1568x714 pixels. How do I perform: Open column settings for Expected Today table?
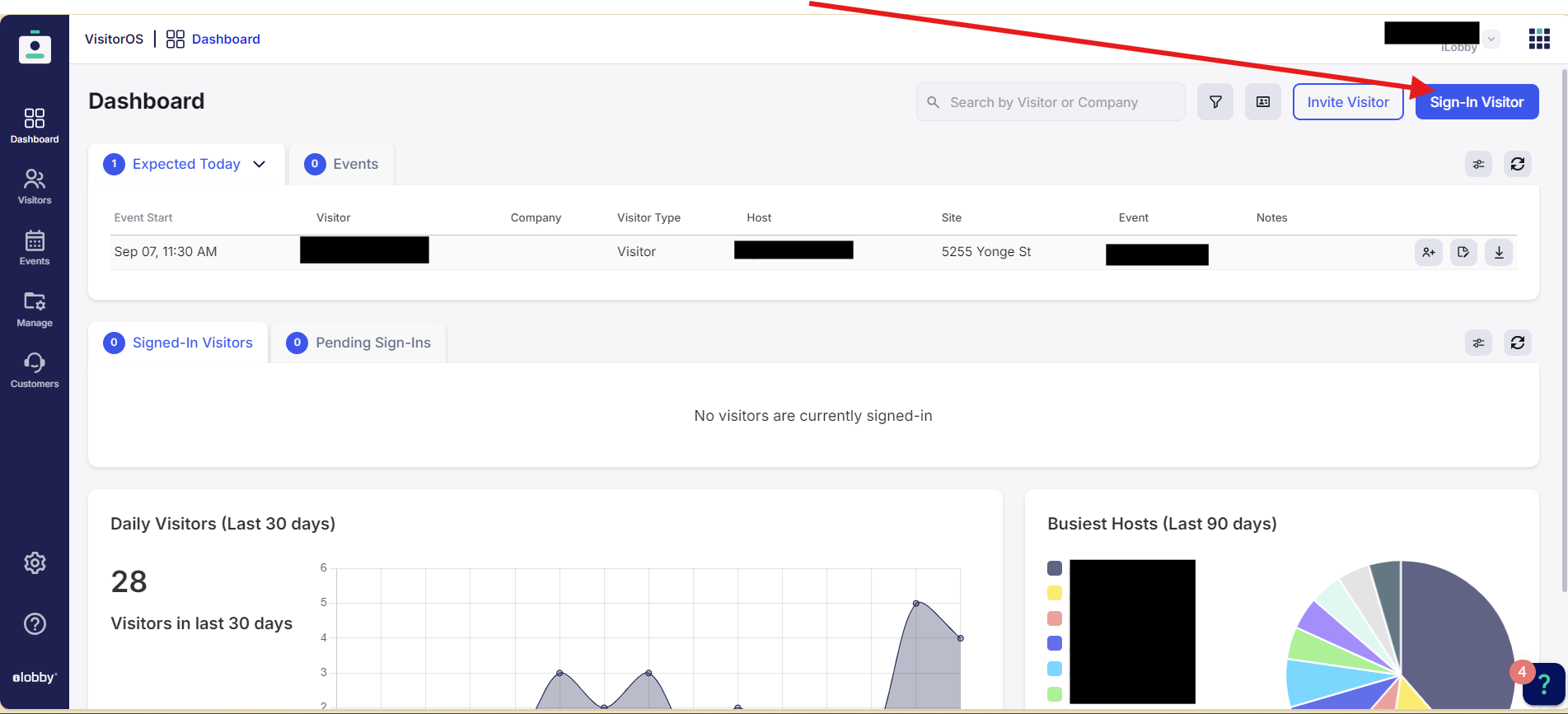pos(1479,164)
